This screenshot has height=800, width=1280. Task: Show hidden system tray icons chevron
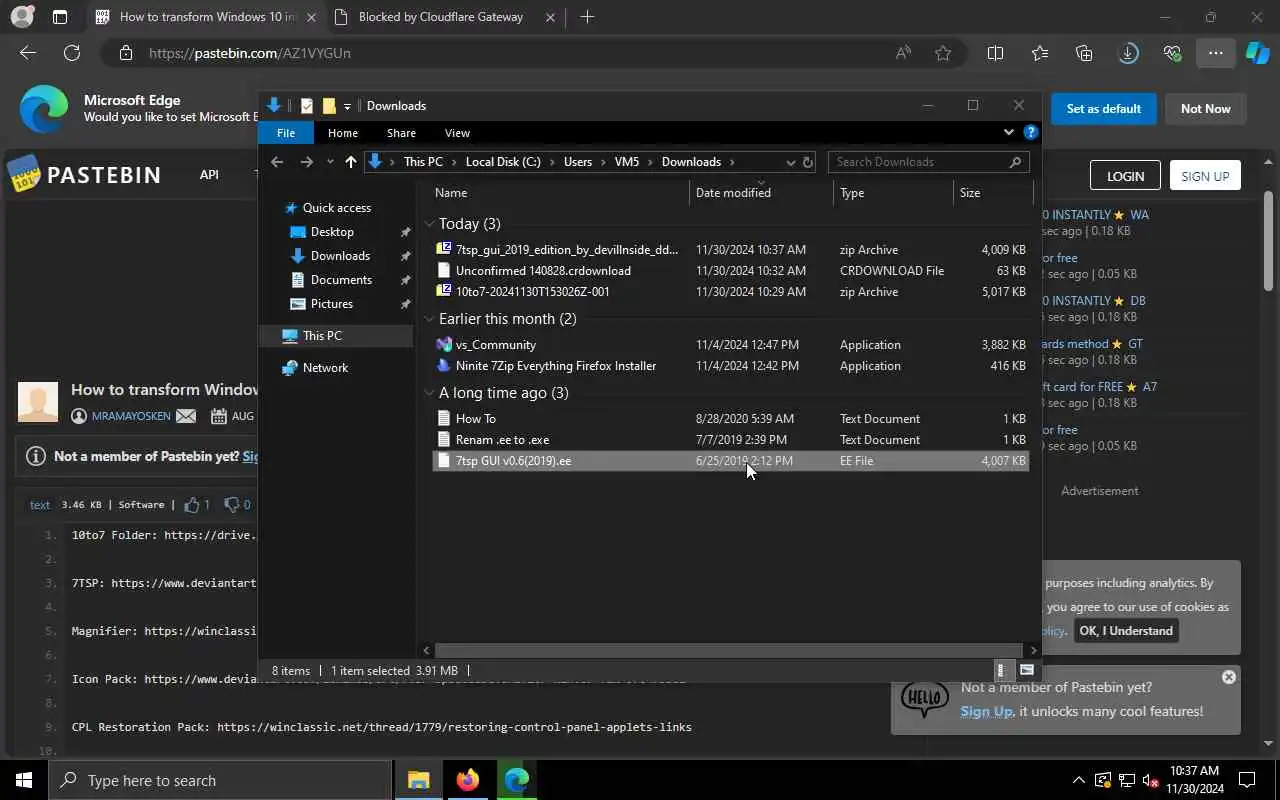(x=1078, y=780)
